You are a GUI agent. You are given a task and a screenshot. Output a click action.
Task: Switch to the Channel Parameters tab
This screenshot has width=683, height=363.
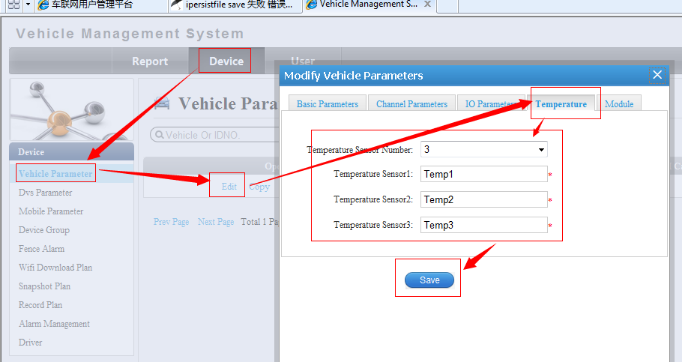click(x=412, y=104)
